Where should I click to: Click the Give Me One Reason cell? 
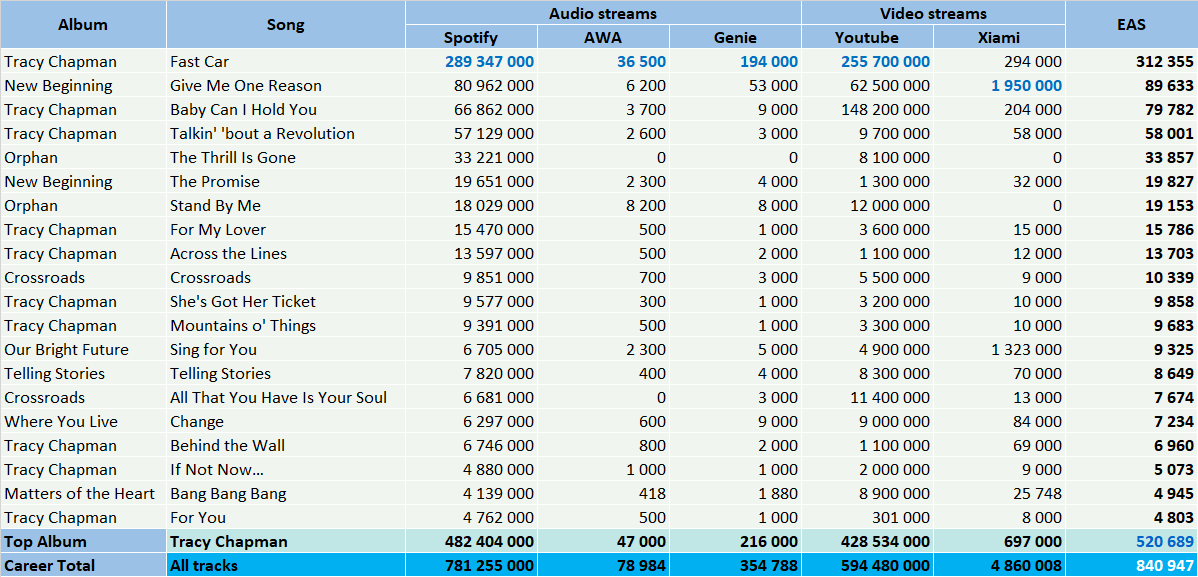point(286,86)
